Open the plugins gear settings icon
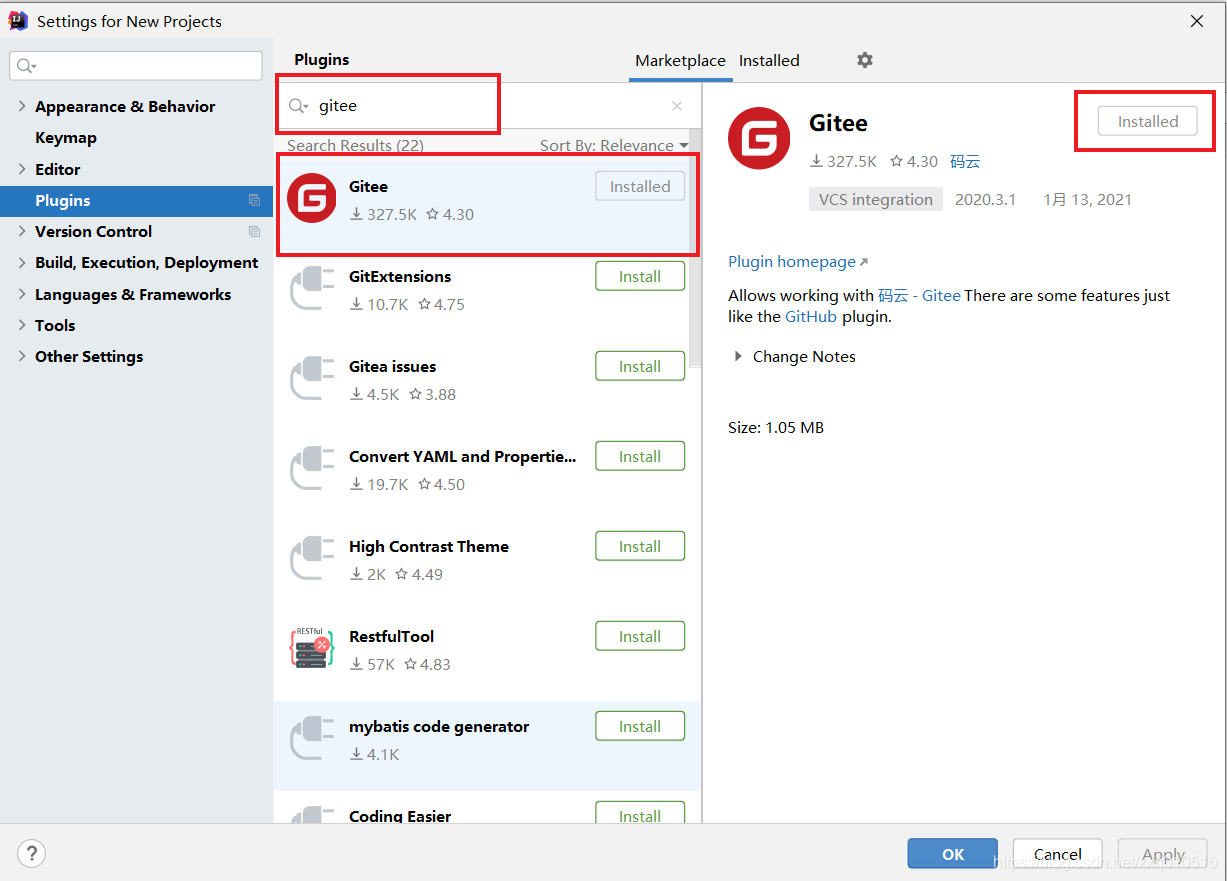This screenshot has width=1227, height=881. [865, 60]
